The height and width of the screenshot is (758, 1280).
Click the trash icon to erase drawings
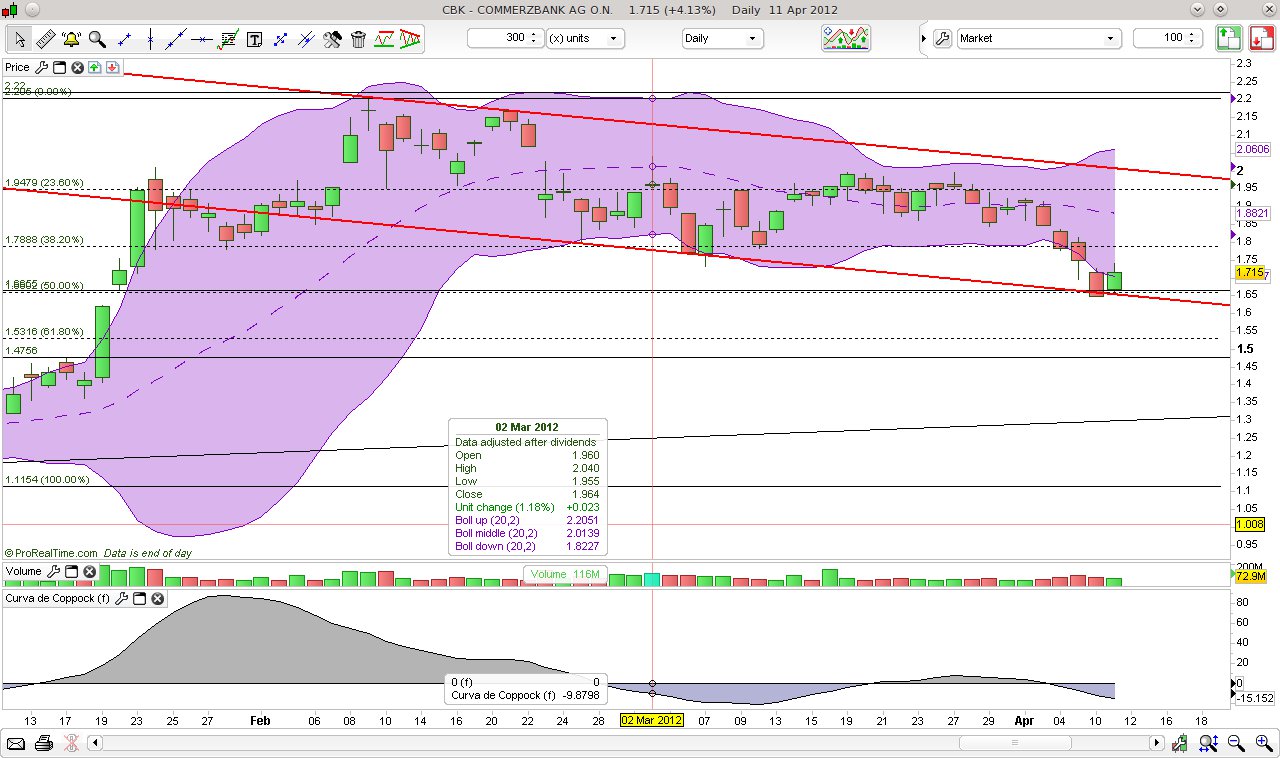pos(358,38)
